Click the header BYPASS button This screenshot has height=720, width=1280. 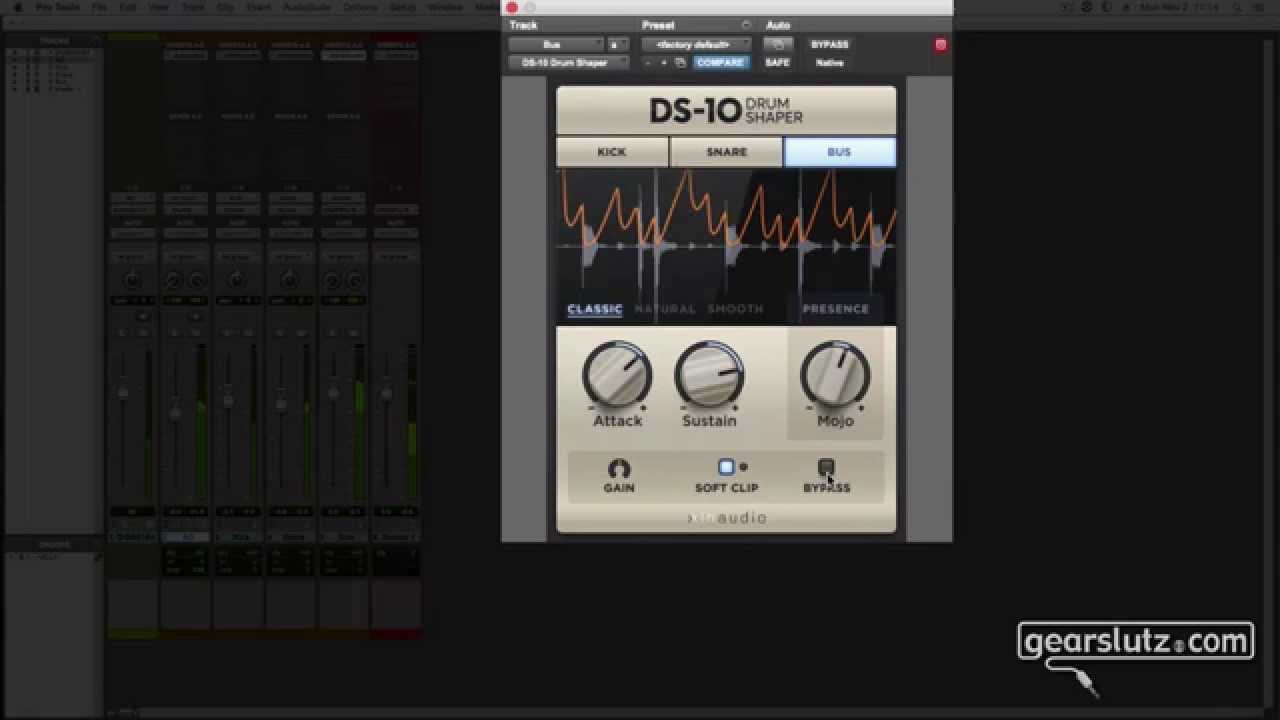pos(829,45)
